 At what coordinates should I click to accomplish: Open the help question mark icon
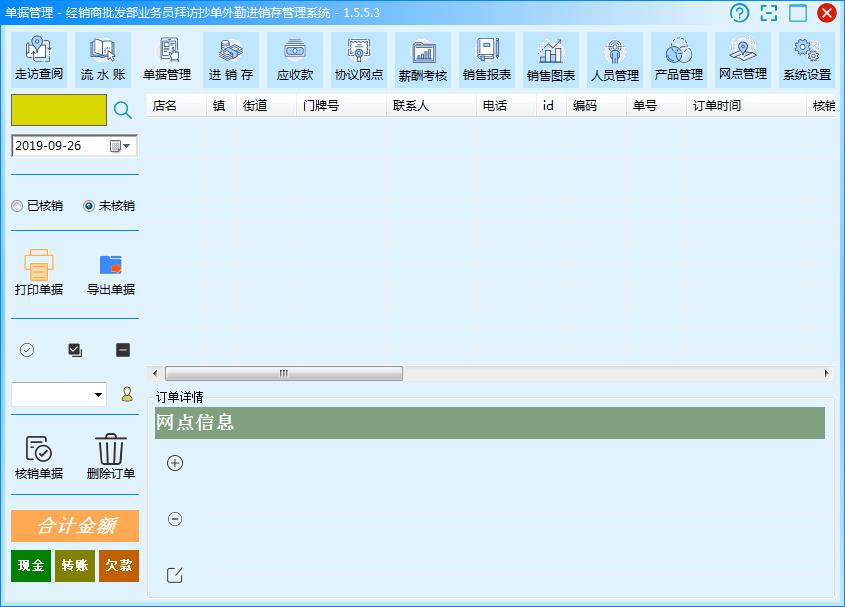coord(739,12)
